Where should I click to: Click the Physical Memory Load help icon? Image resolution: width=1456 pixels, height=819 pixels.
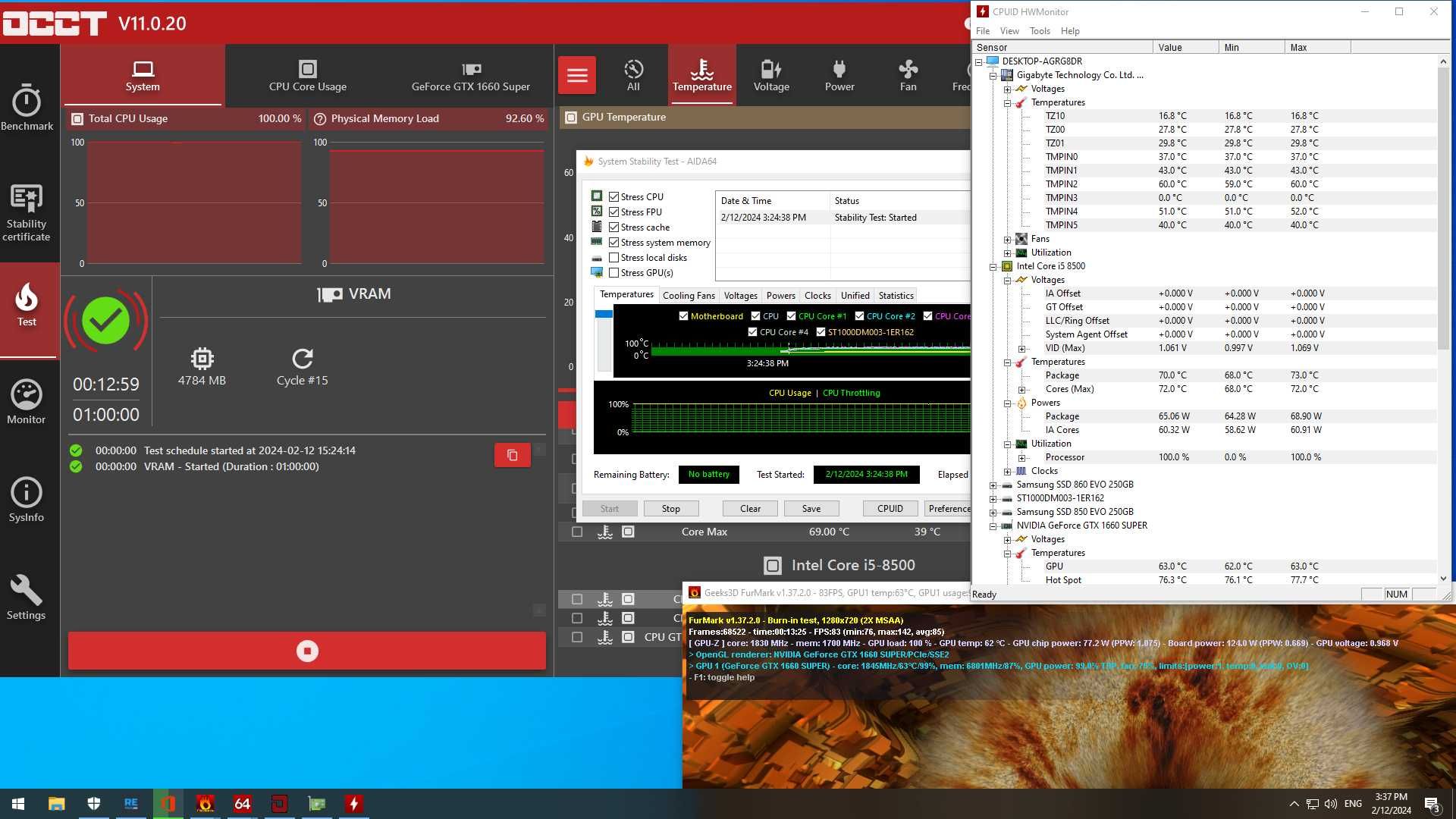point(320,119)
